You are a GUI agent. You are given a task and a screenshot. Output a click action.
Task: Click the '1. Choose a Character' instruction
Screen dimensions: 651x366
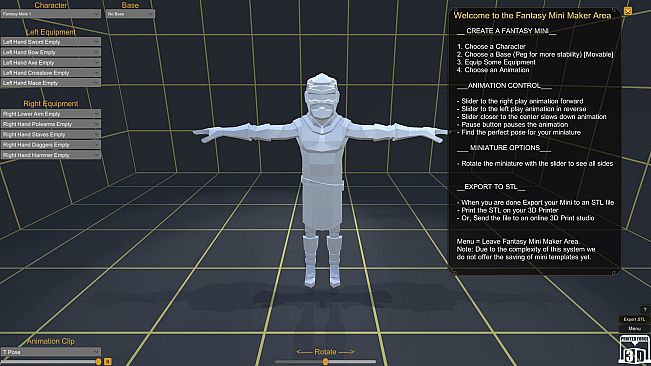[491, 46]
